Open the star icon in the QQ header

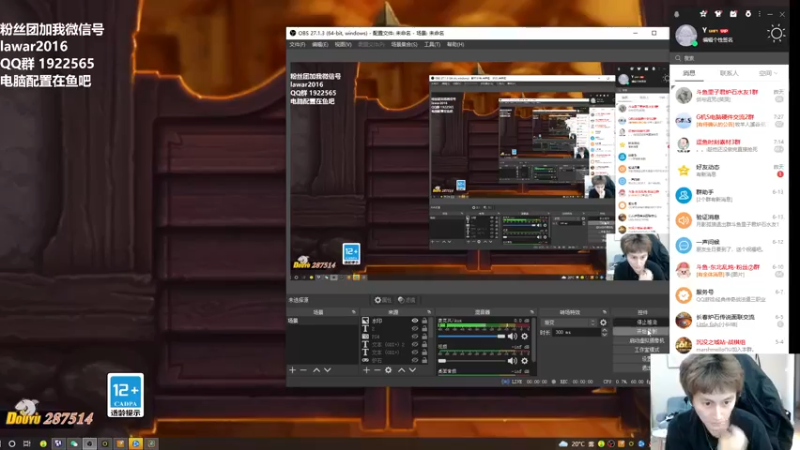(x=703, y=14)
